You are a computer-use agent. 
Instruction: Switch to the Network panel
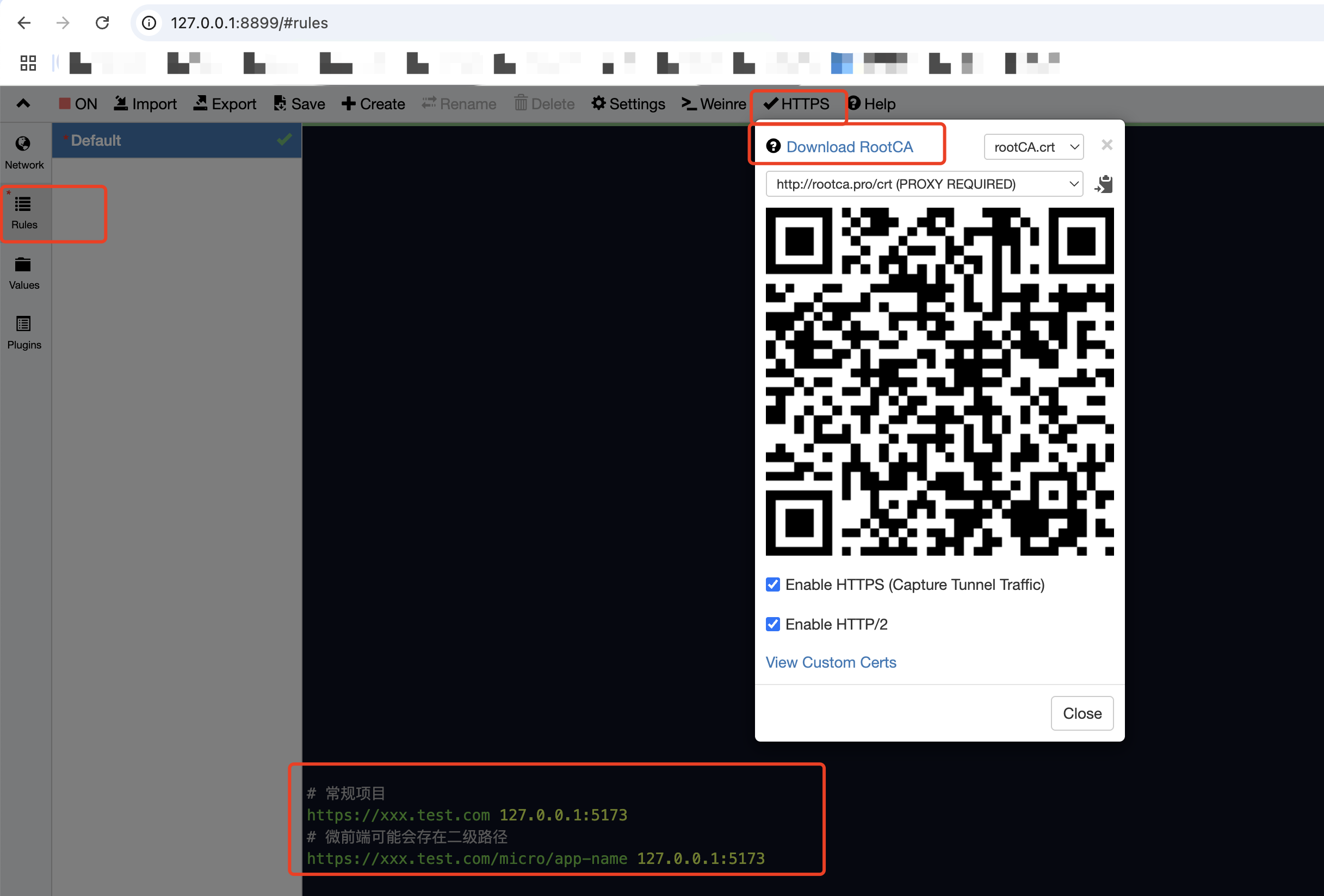(x=24, y=153)
